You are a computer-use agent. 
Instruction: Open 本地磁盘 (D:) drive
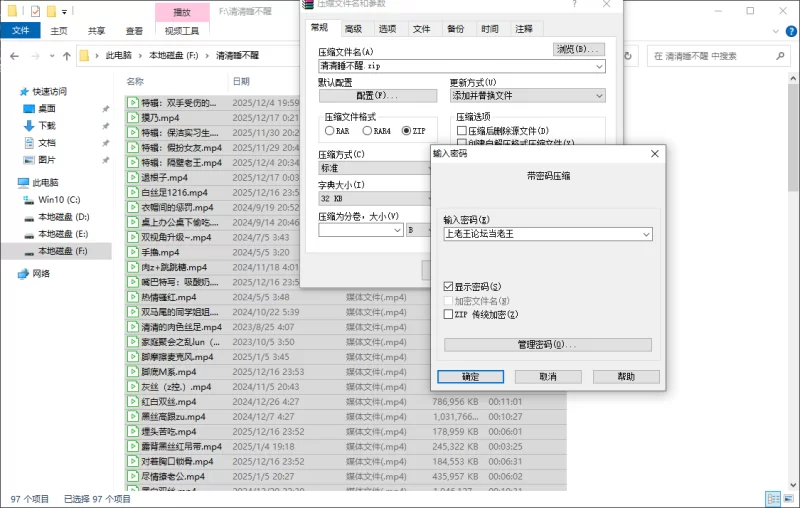pos(63,217)
